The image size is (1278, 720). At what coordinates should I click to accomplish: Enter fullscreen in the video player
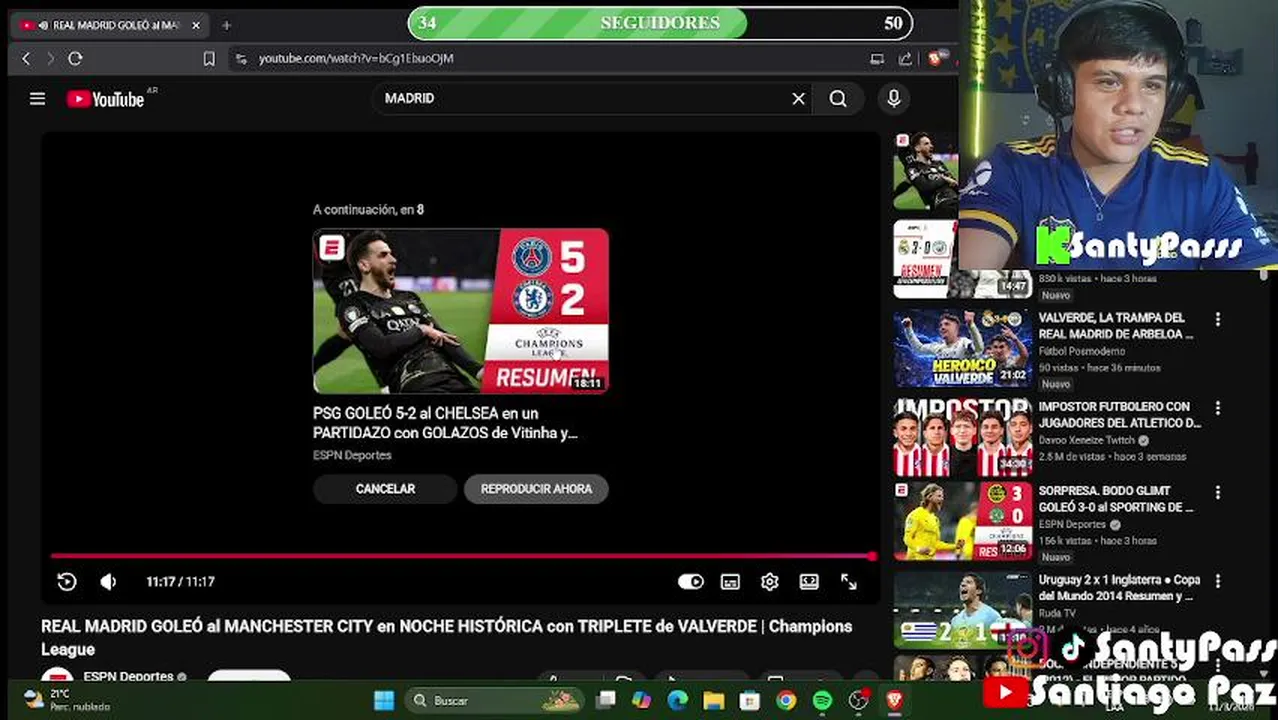pyautogui.click(x=848, y=581)
